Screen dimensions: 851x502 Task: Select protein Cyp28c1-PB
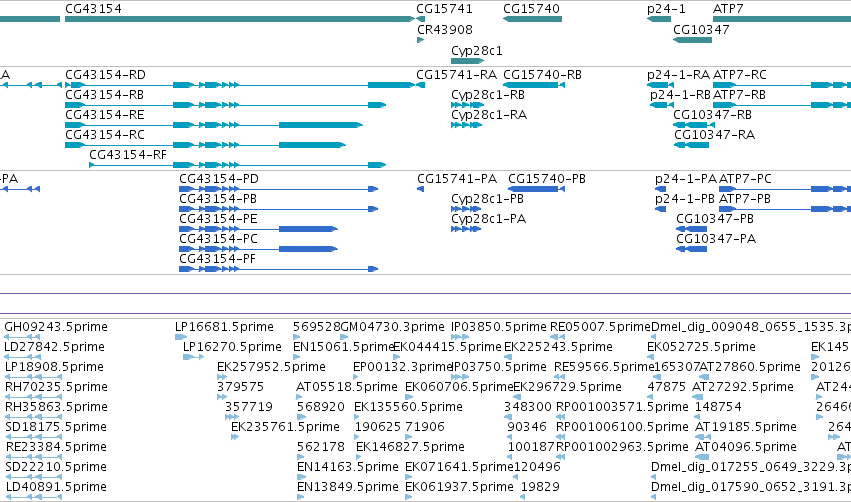point(466,209)
